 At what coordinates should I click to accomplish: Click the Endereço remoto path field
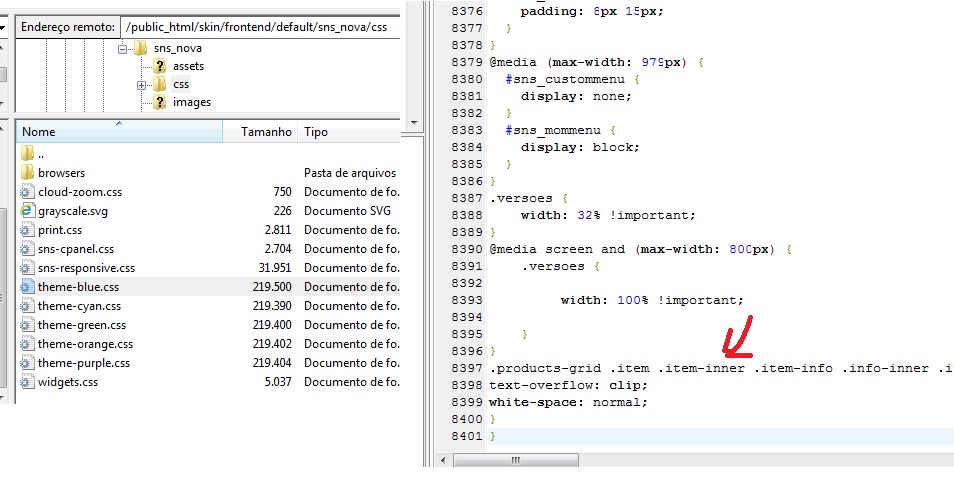coord(260,28)
